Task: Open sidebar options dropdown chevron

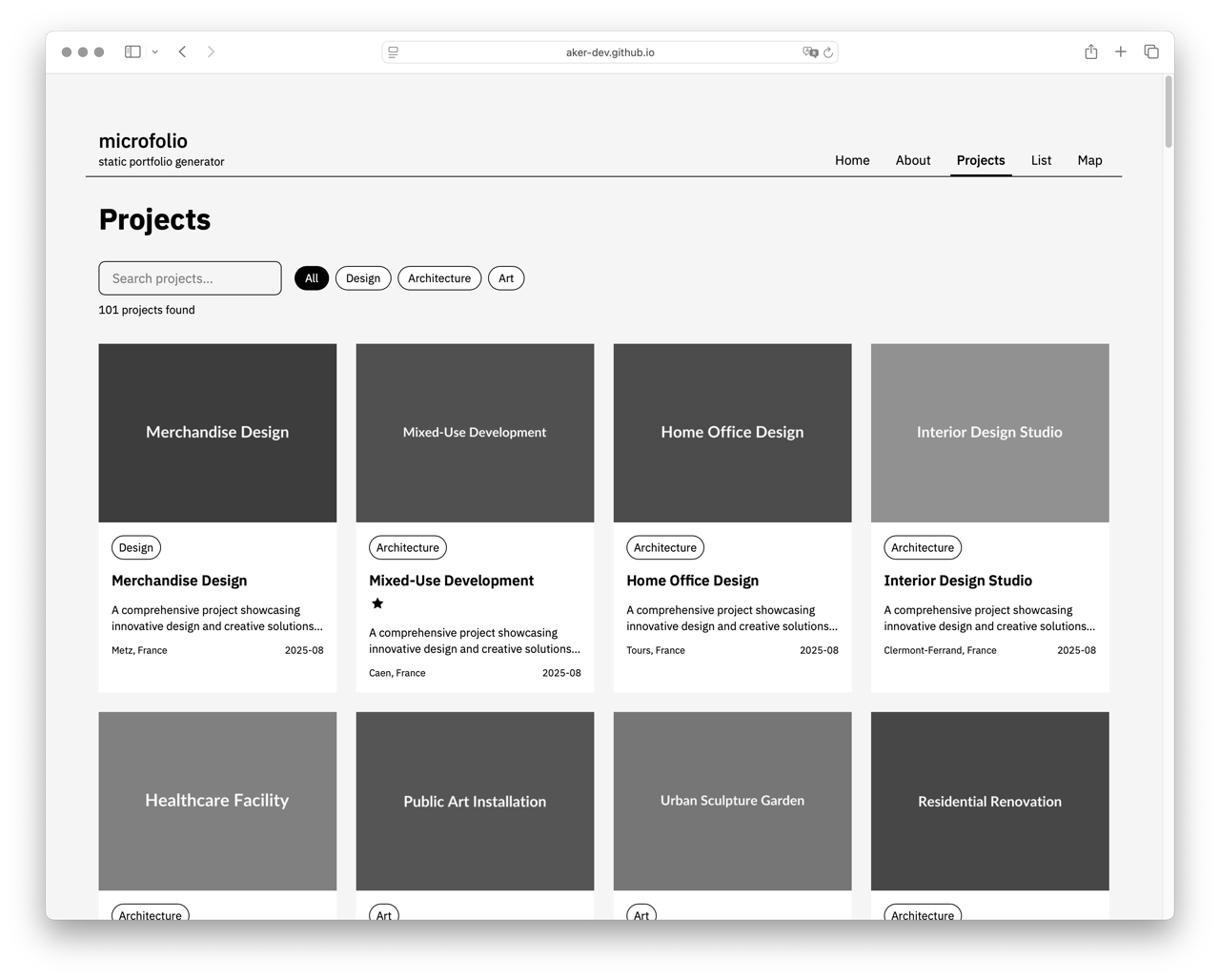Action: point(154,52)
